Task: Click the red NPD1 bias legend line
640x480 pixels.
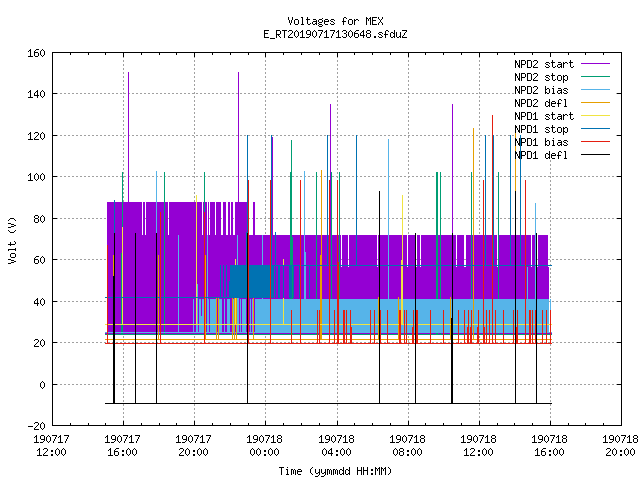Action: point(596,142)
